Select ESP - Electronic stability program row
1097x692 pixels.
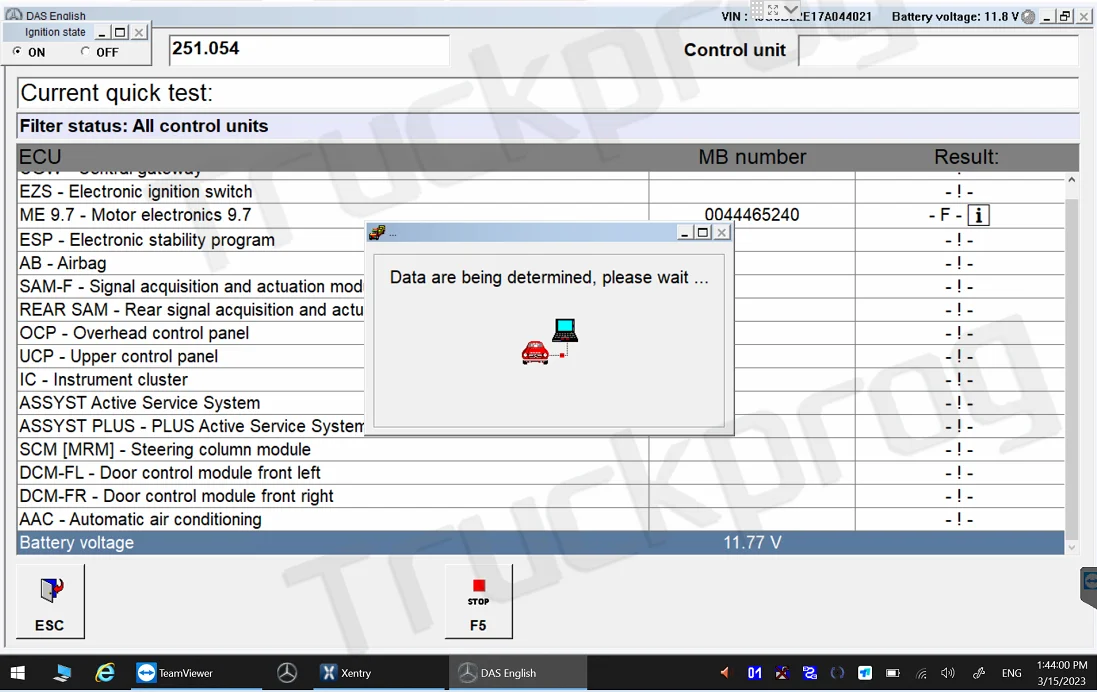[x=540, y=240]
